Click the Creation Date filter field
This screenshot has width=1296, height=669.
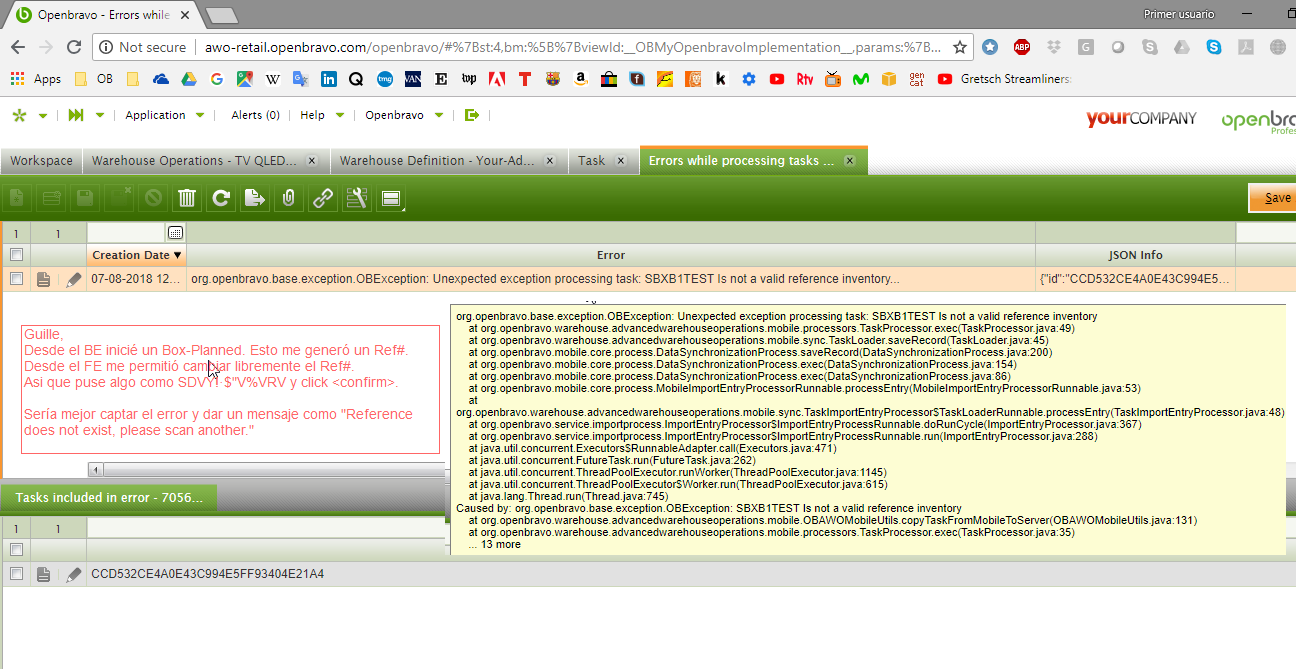coord(127,233)
